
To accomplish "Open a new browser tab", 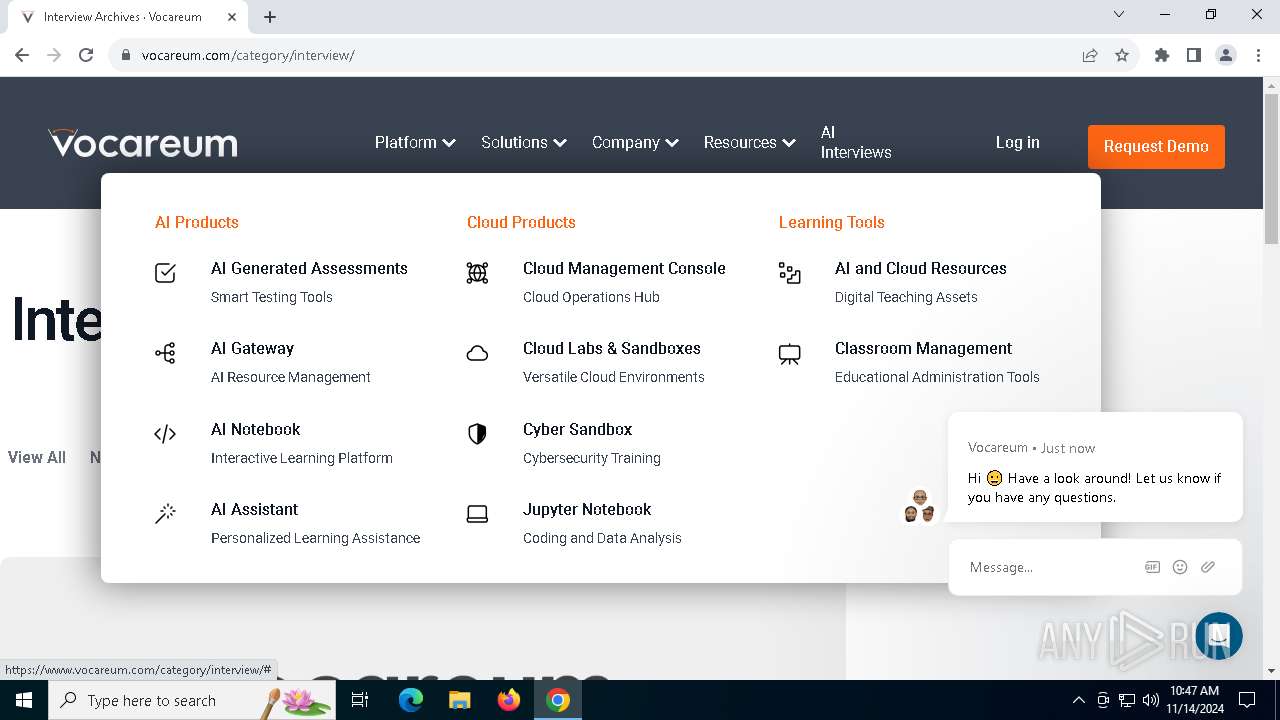I will pos(270,16).
